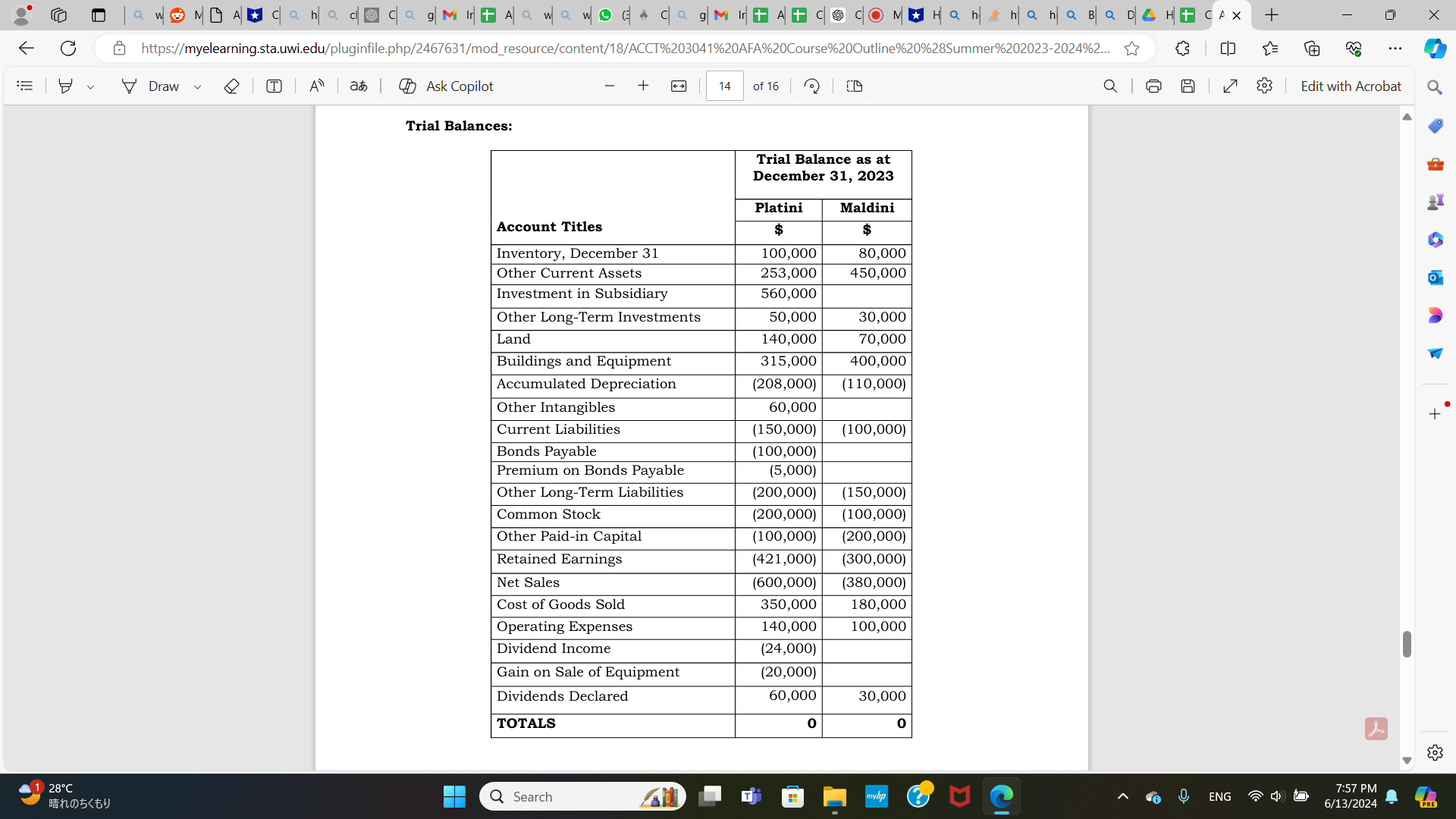1456x819 pixels.
Task: Zoom in the PDF page
Action: [x=643, y=86]
